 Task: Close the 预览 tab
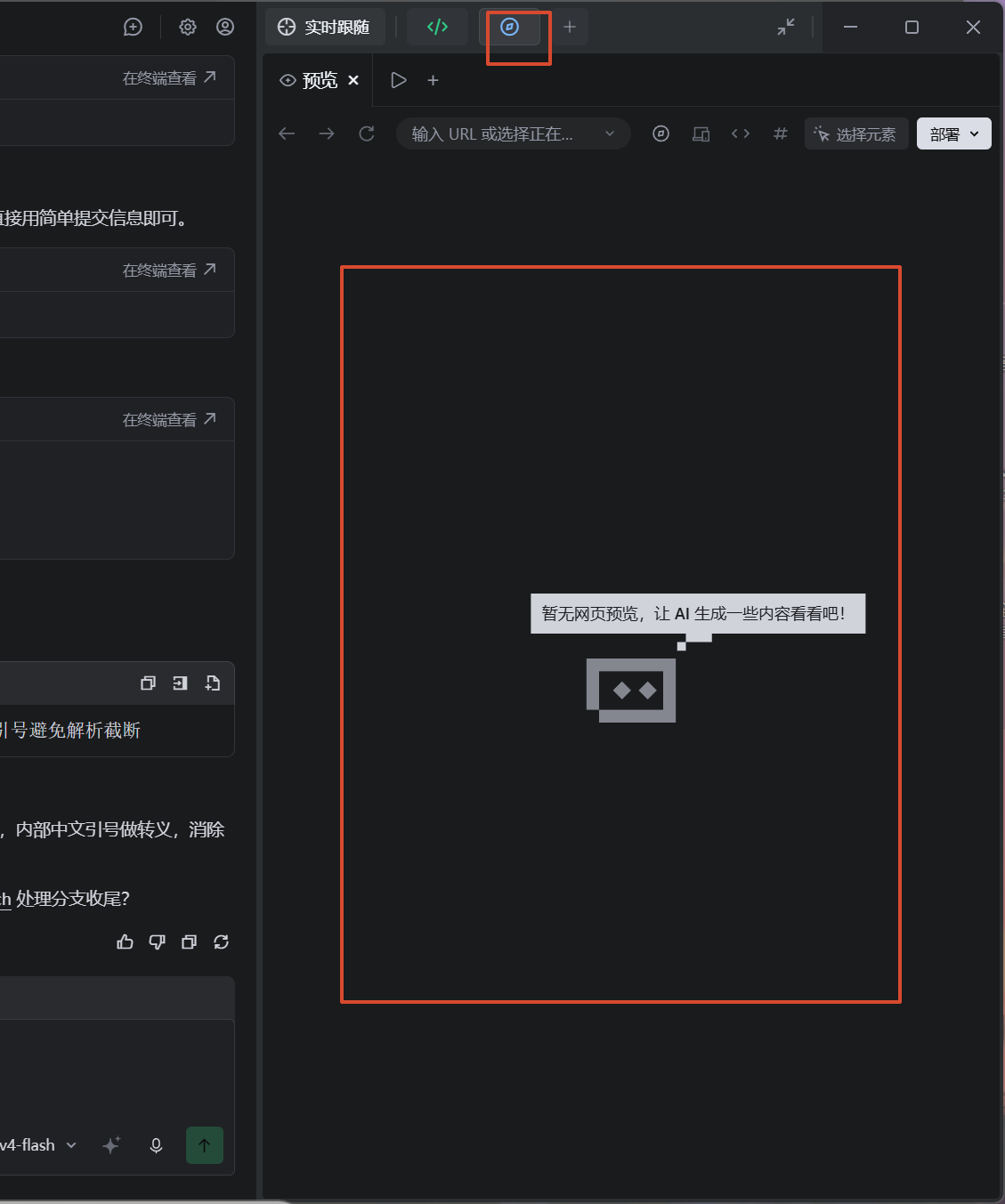click(x=353, y=80)
